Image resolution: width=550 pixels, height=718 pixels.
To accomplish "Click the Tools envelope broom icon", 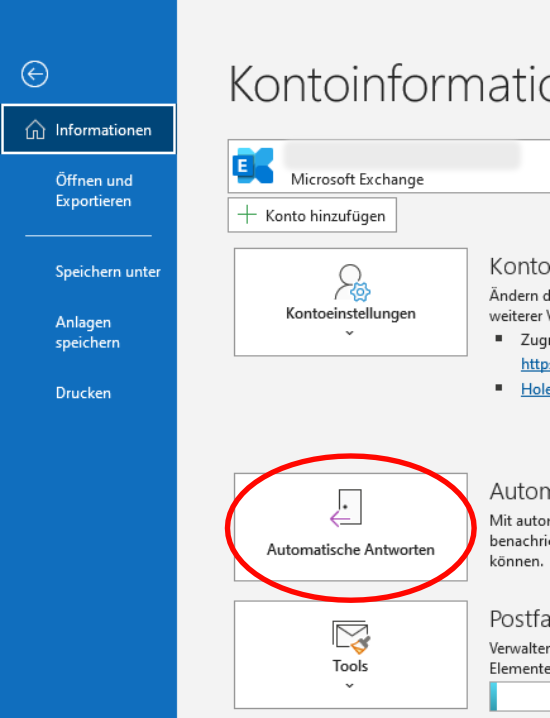I will click(x=351, y=637).
